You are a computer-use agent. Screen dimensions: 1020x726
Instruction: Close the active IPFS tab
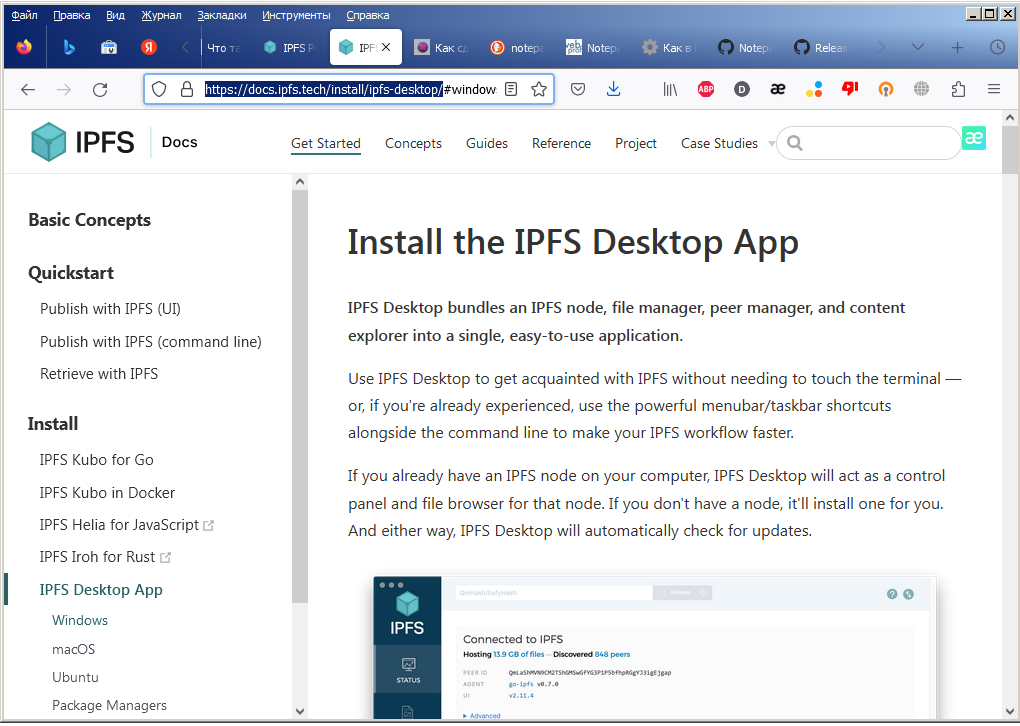[386, 47]
